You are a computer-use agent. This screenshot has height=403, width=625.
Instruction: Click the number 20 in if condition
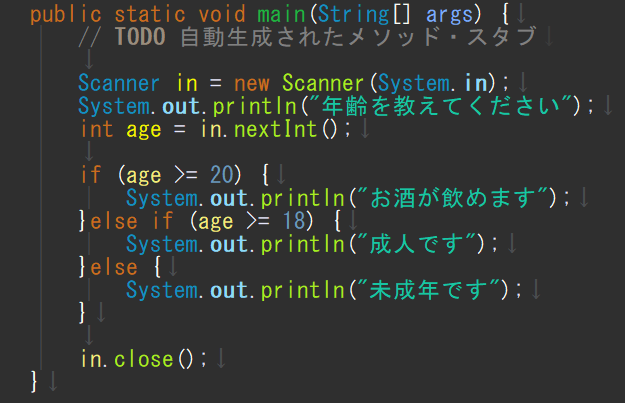tap(221, 175)
